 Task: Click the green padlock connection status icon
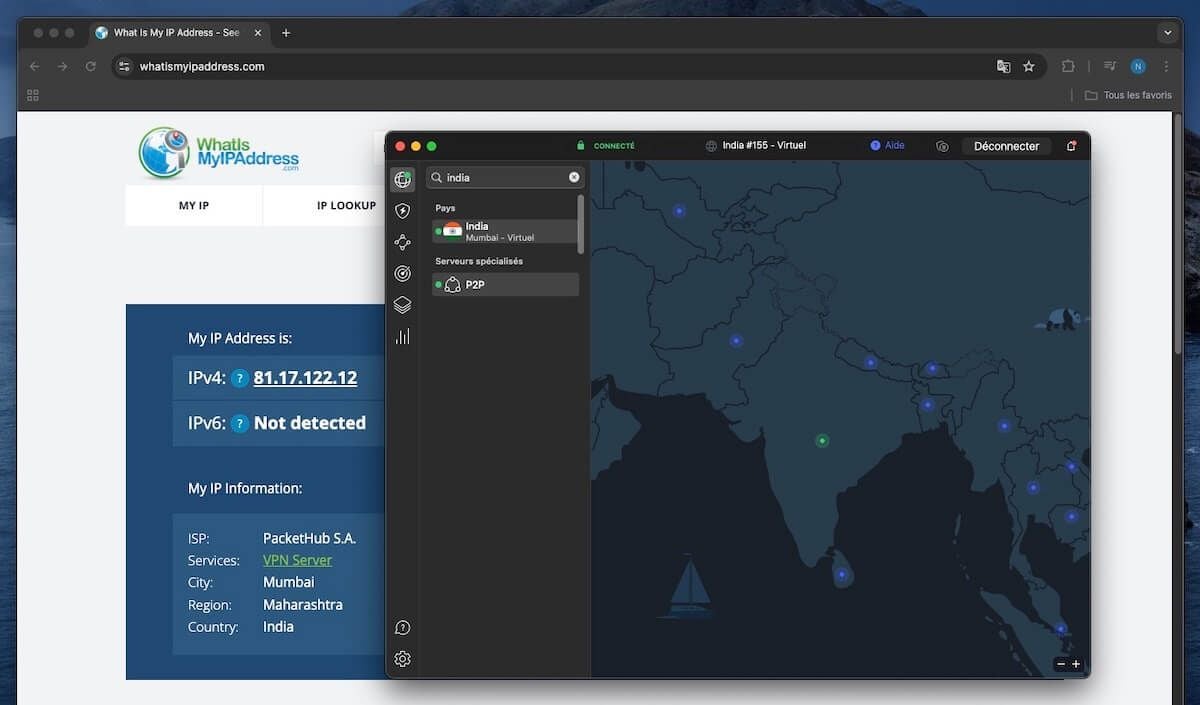point(580,146)
